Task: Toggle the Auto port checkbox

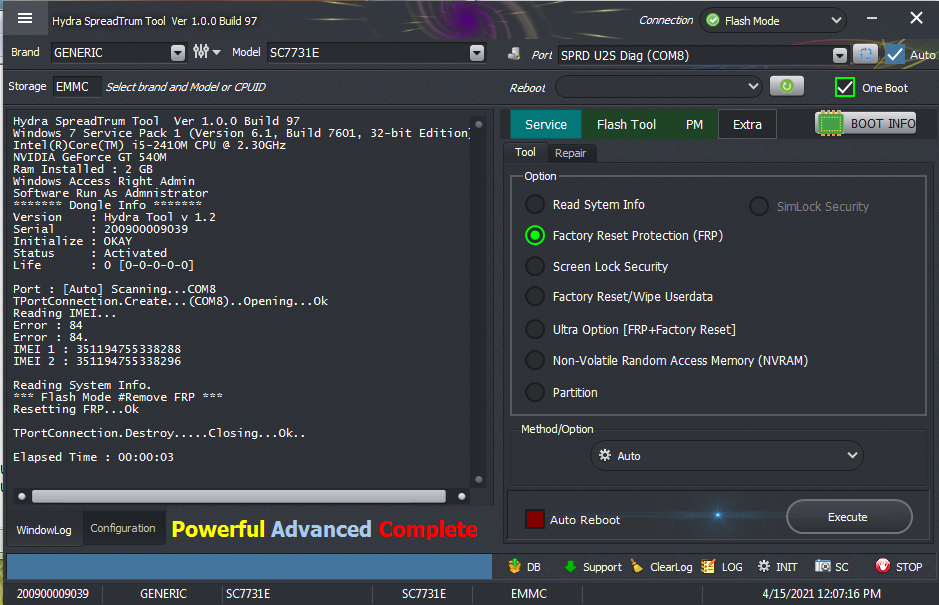Action: (895, 55)
